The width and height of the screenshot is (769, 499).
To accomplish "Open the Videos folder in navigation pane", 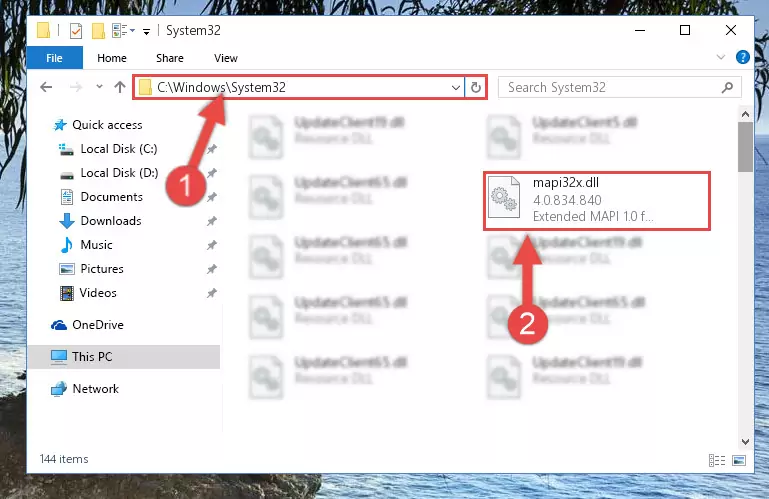I will [x=98, y=293].
